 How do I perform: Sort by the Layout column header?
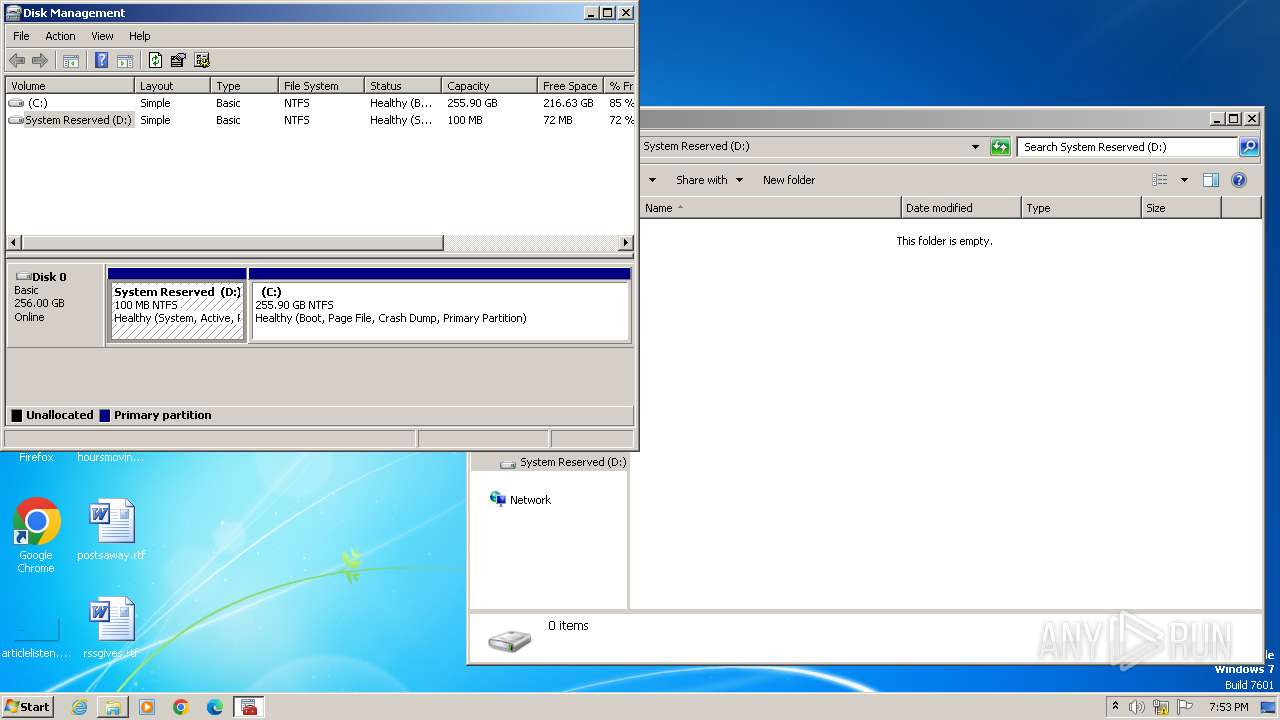tap(172, 86)
